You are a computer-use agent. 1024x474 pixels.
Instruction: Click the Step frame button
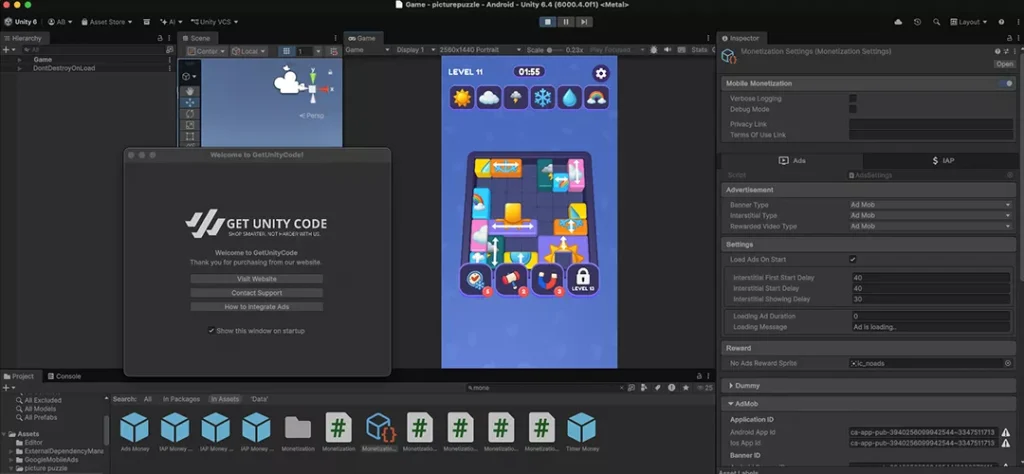pos(584,22)
